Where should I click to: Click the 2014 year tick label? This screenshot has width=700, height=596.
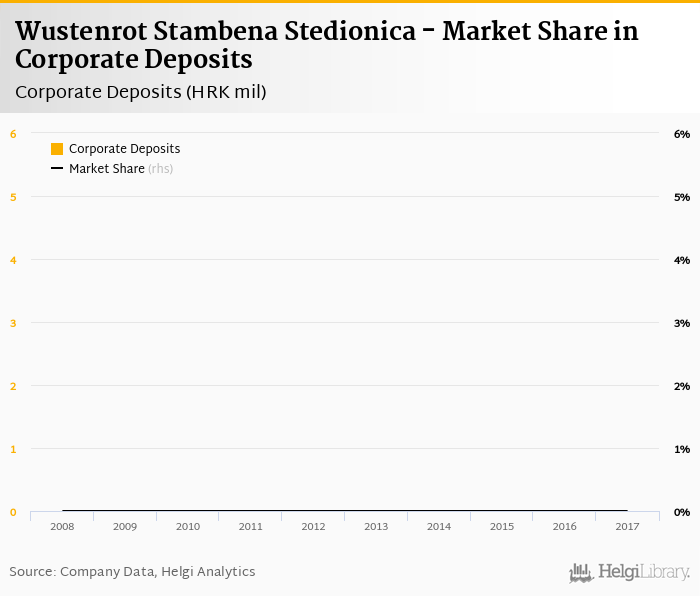(439, 527)
